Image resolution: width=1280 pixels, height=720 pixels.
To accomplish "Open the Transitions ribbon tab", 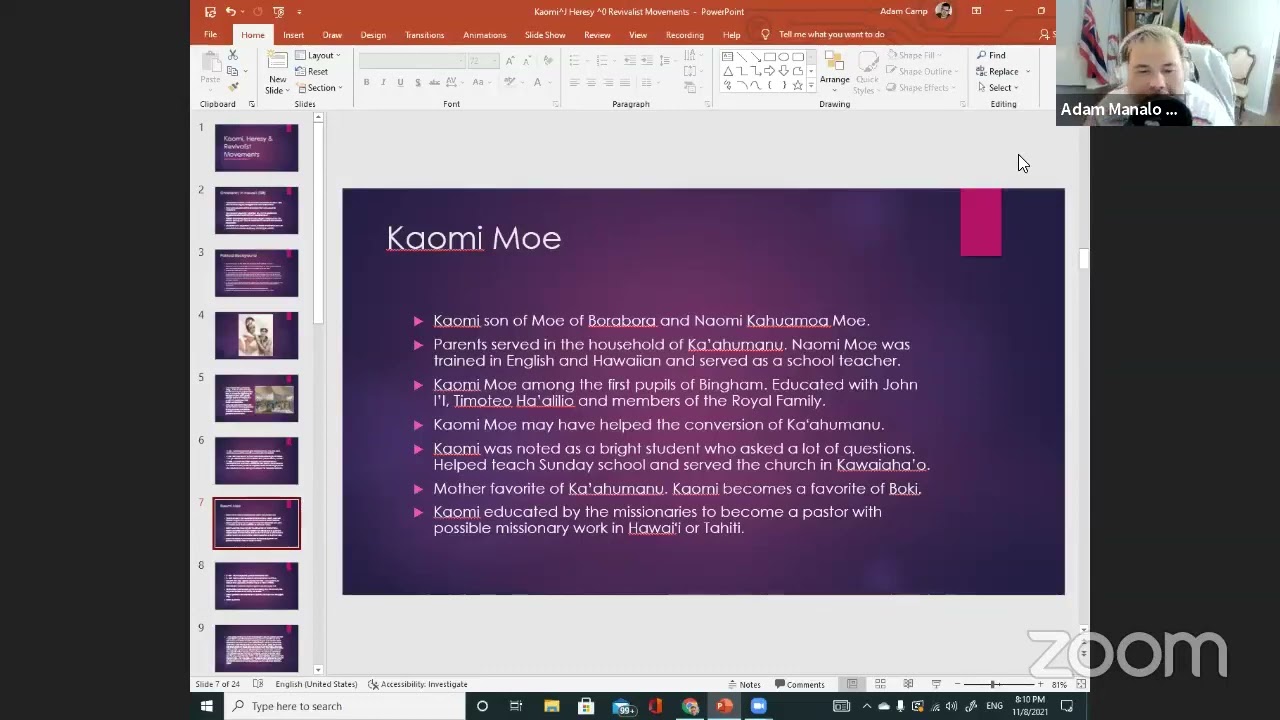I will [x=424, y=35].
